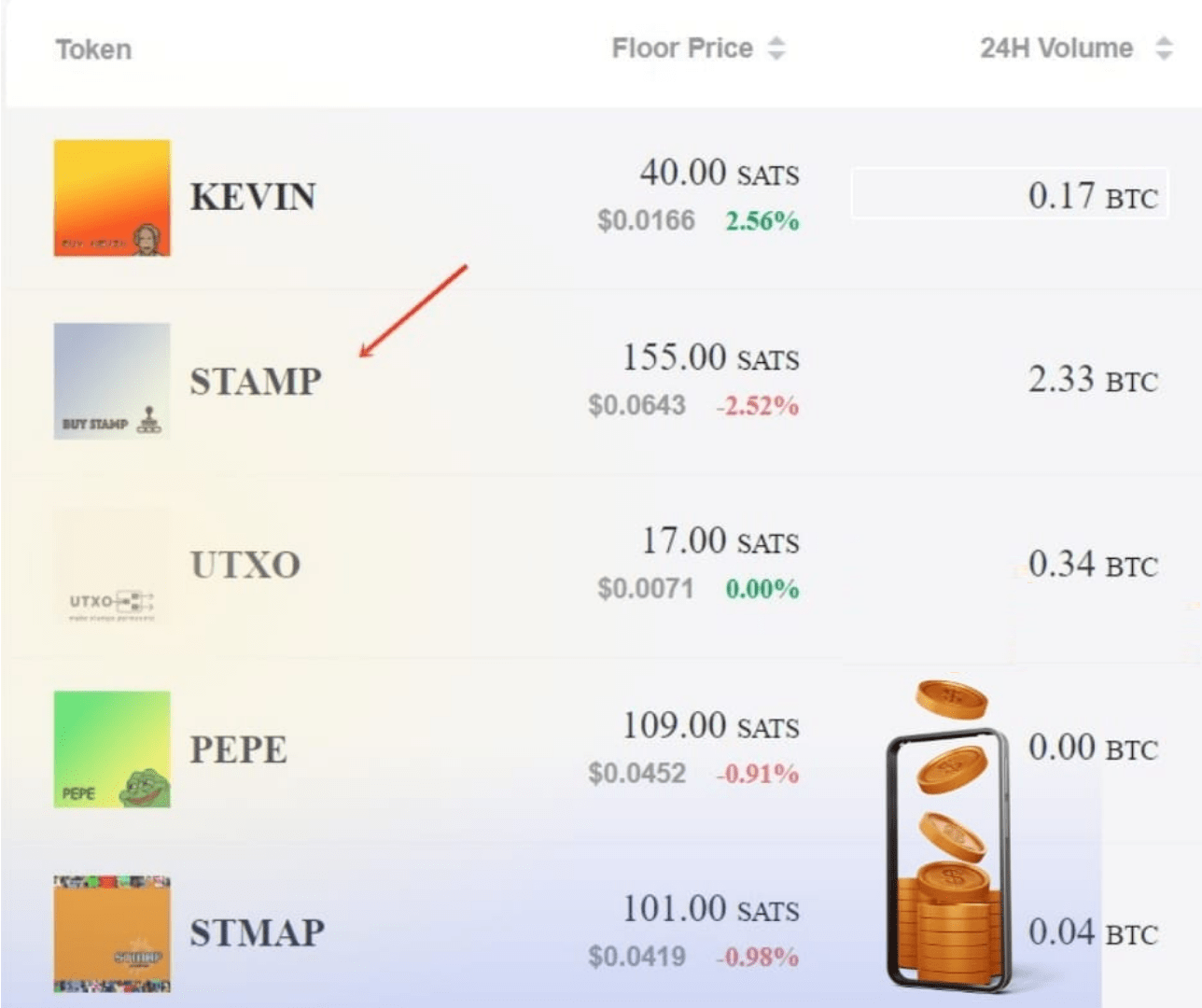The height and width of the screenshot is (1008, 1202).
Task: Open the UTXO token details
Action: point(245,565)
